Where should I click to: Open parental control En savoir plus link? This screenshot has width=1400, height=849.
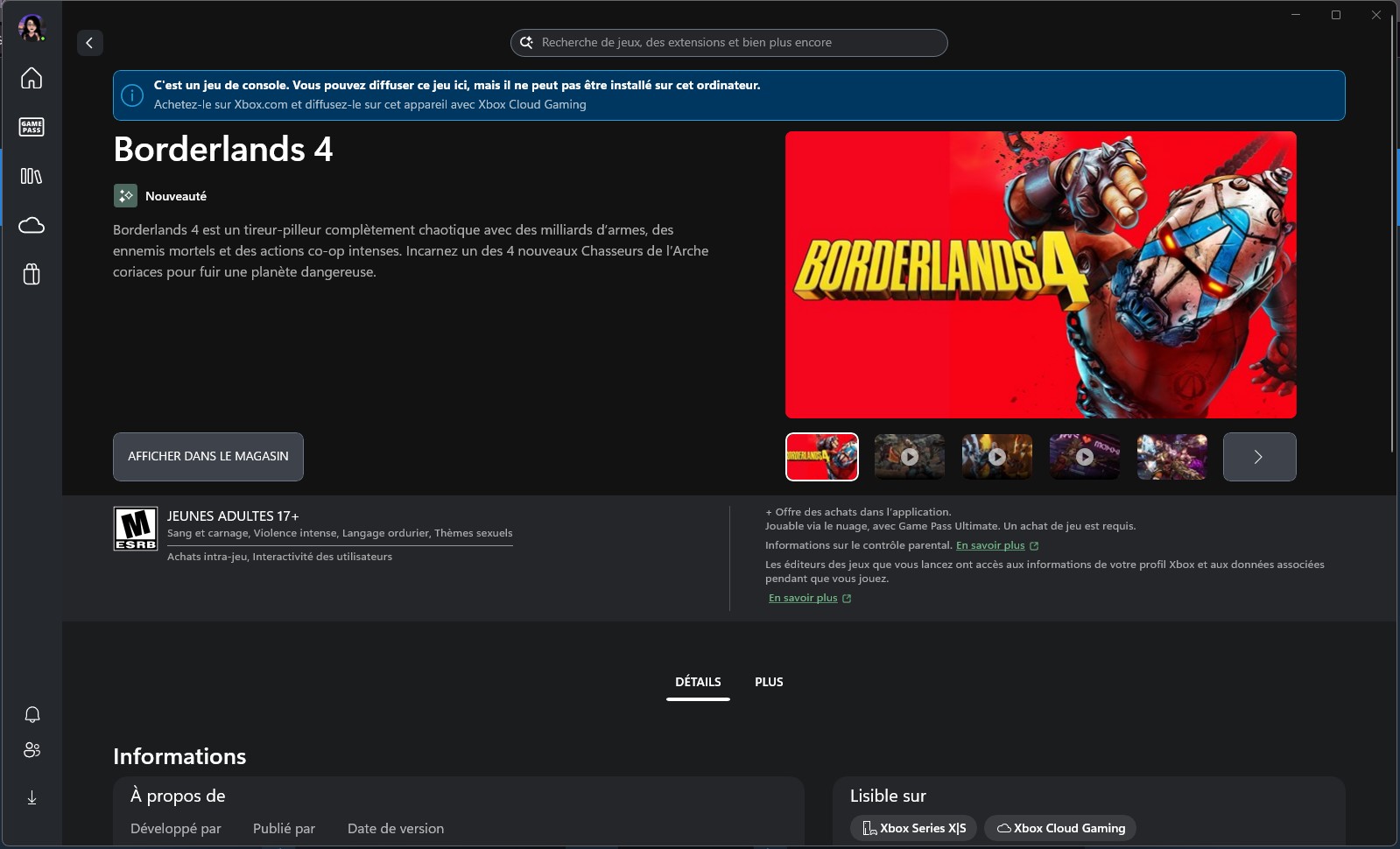click(x=990, y=545)
